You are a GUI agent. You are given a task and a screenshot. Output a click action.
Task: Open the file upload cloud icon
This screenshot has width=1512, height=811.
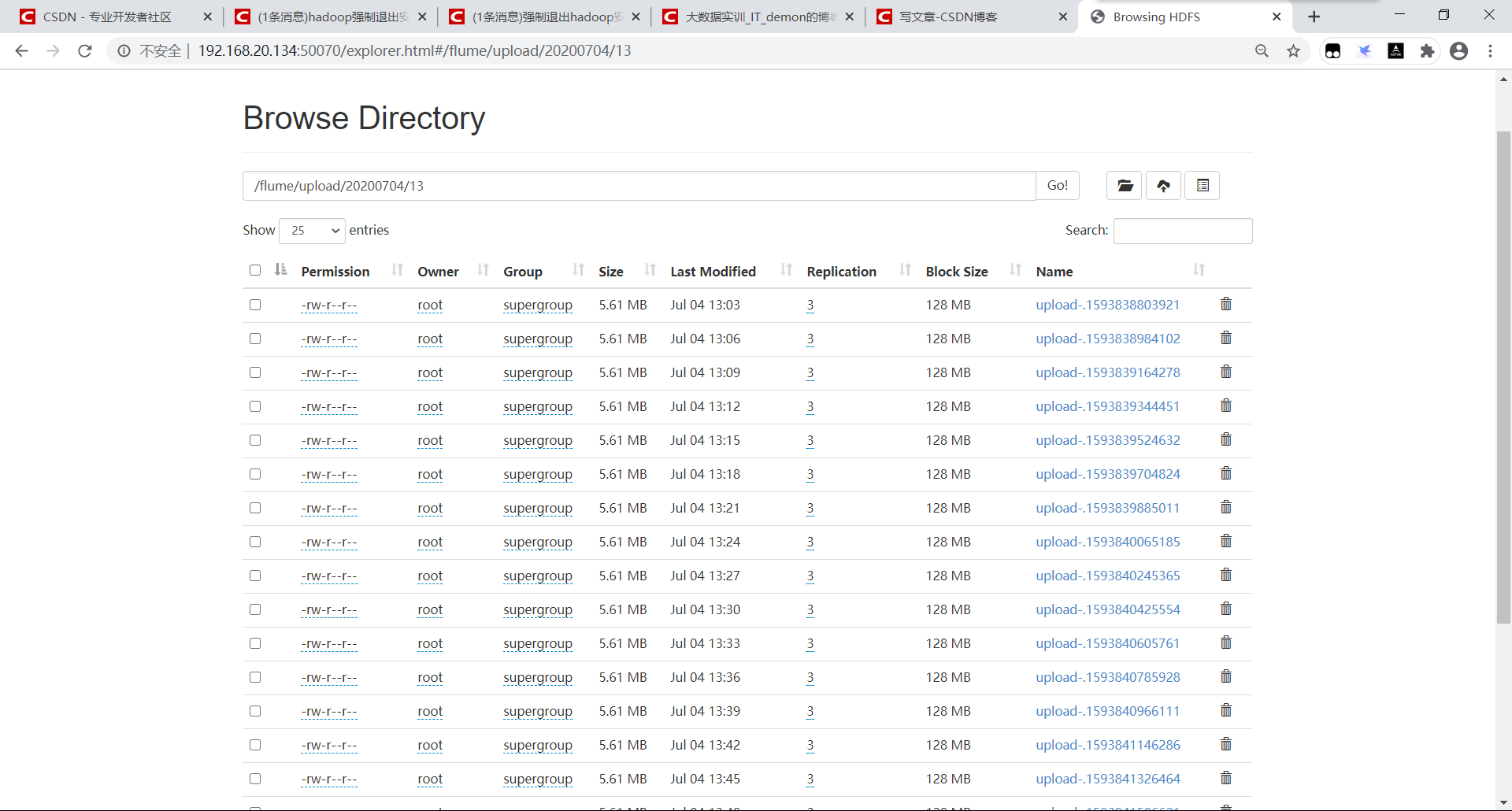coord(1163,185)
